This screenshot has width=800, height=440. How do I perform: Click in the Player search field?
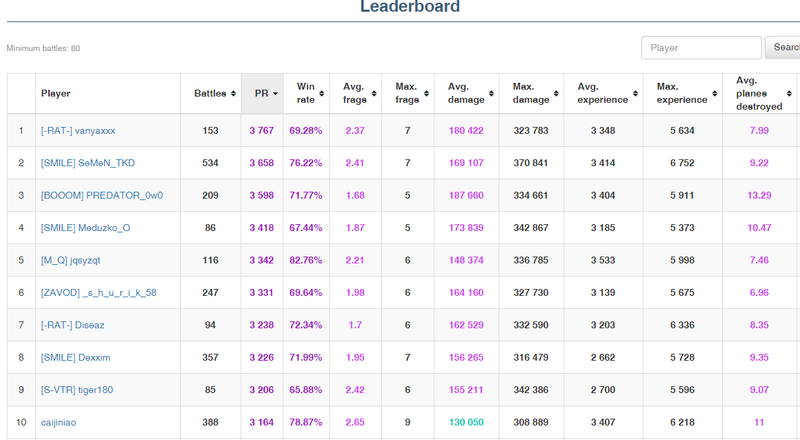(701, 47)
